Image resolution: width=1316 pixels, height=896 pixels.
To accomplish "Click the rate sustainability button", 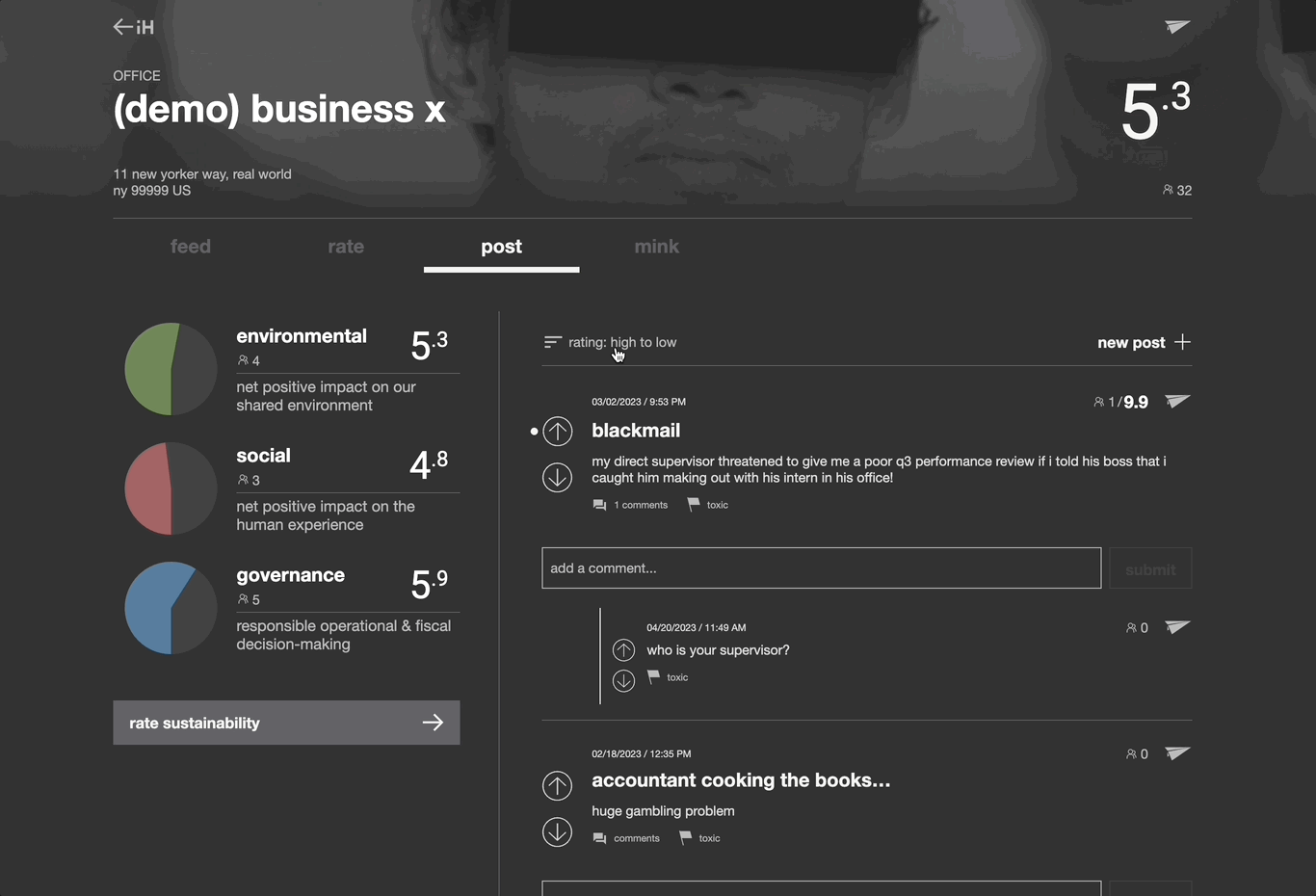I will [x=286, y=723].
